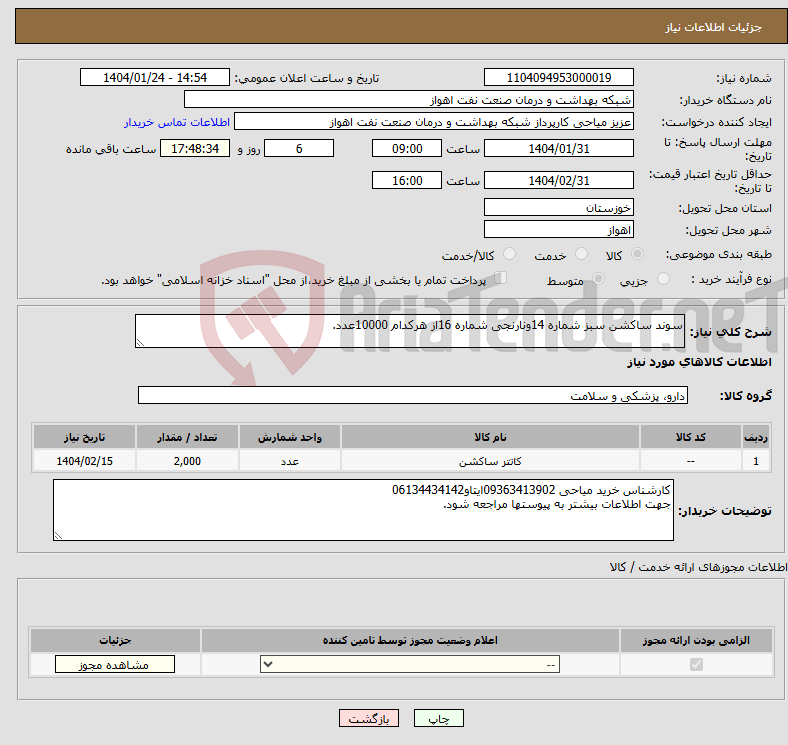Image resolution: width=788 pixels, height=745 pixels.
Task: Click the request creator name field
Action: (434, 122)
